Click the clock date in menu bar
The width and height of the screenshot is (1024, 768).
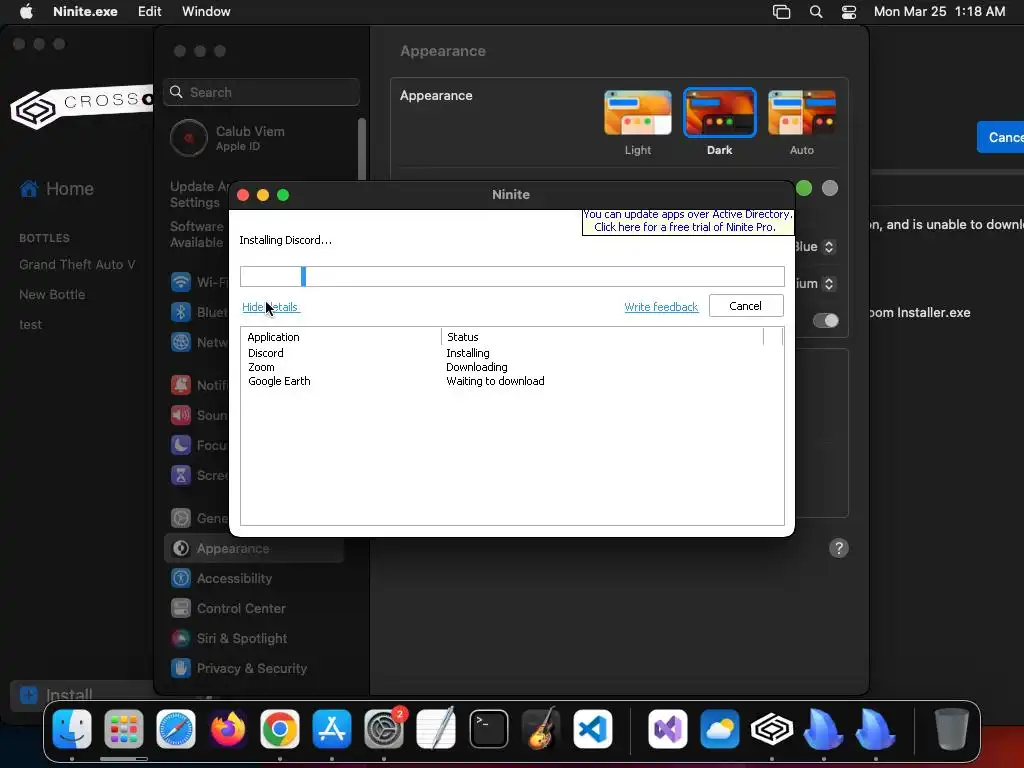939,11
